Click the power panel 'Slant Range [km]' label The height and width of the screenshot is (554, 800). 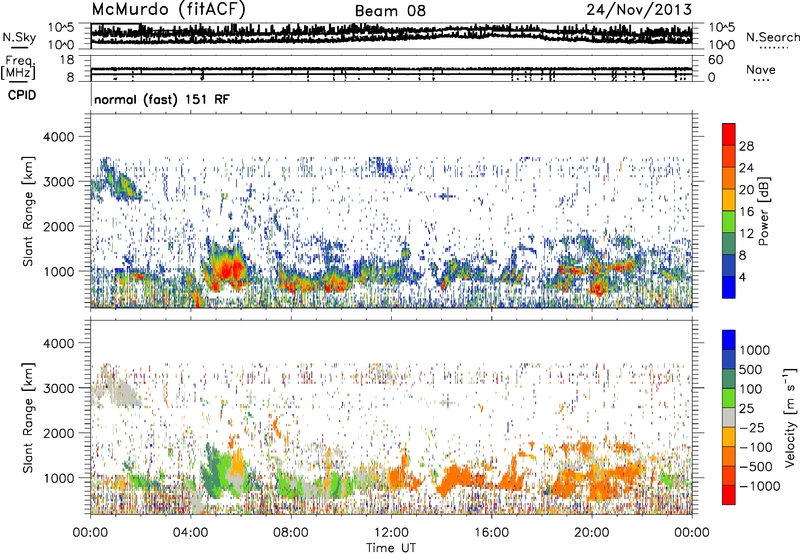(28, 211)
